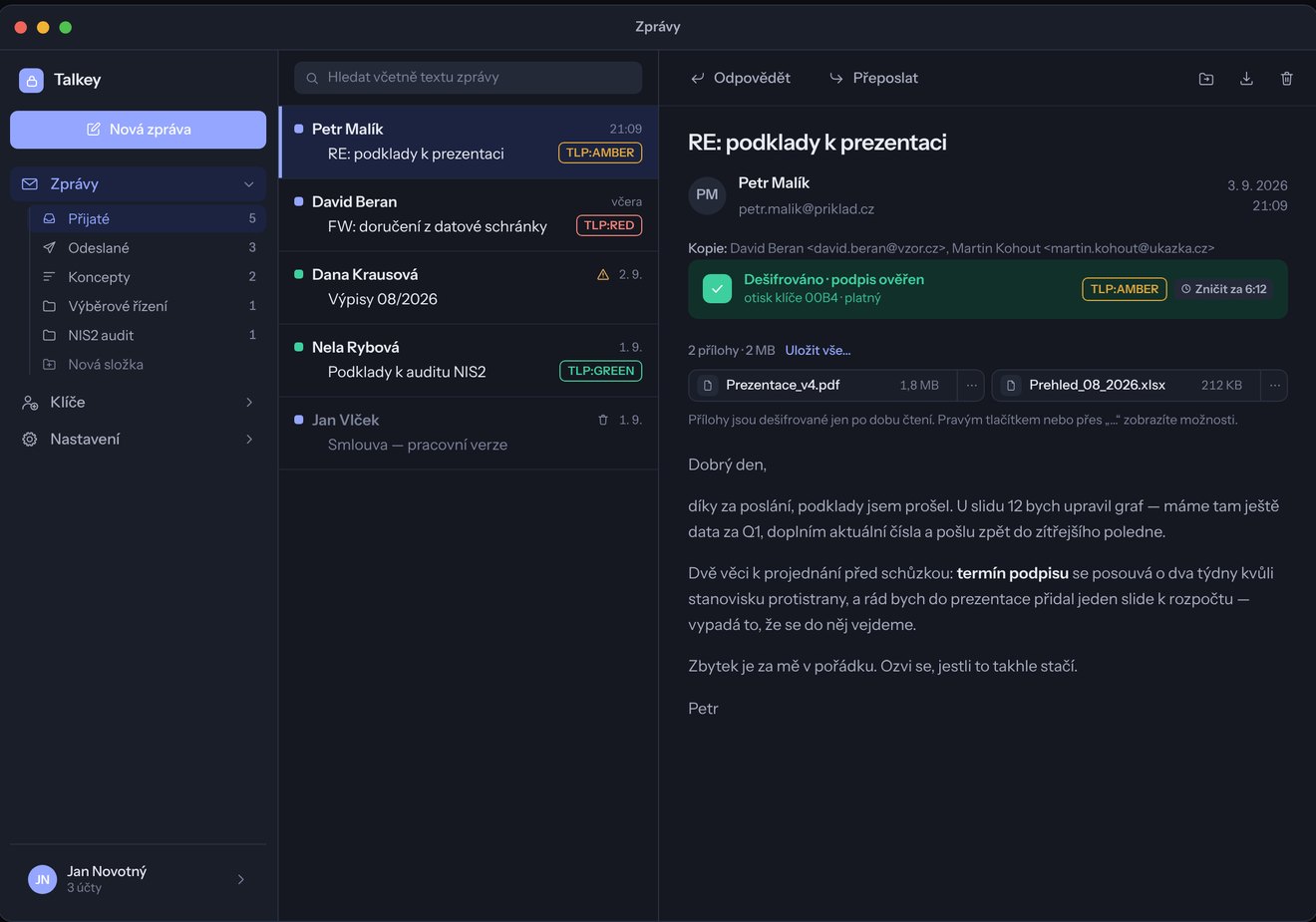Screen dimensions: 1316x922
Task: Click the Odpovědět reply button
Action: click(740, 78)
